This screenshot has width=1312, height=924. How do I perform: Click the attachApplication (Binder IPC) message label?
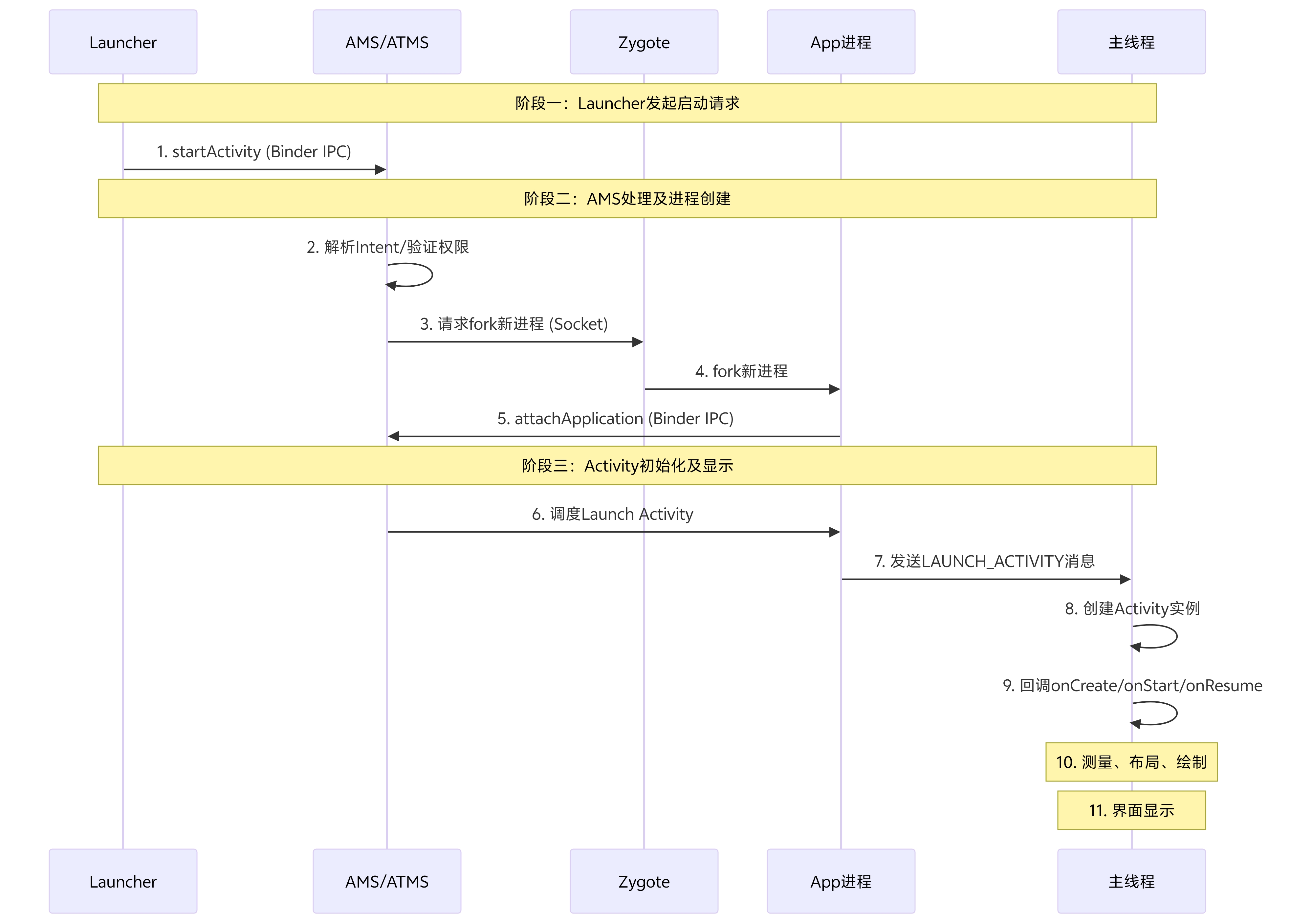tap(615, 418)
